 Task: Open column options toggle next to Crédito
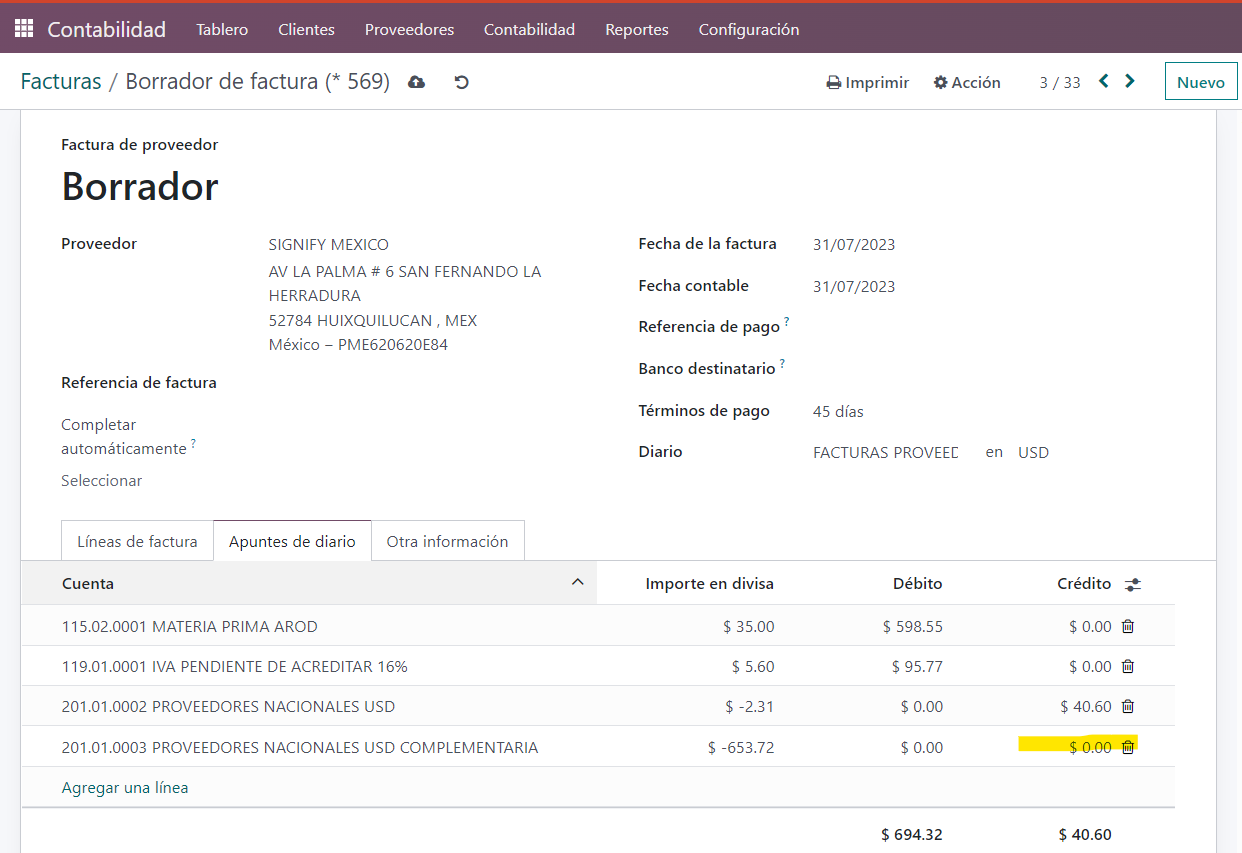[1133, 584]
